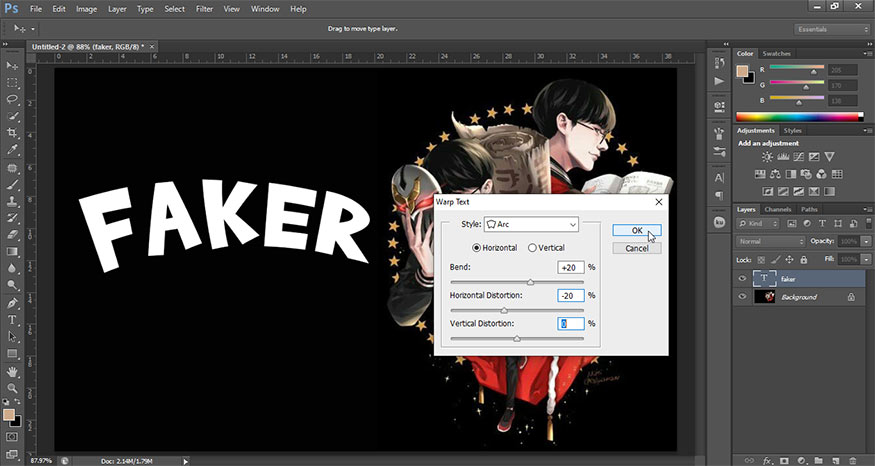Open the Opacity slider dropdown arrow

point(866,242)
